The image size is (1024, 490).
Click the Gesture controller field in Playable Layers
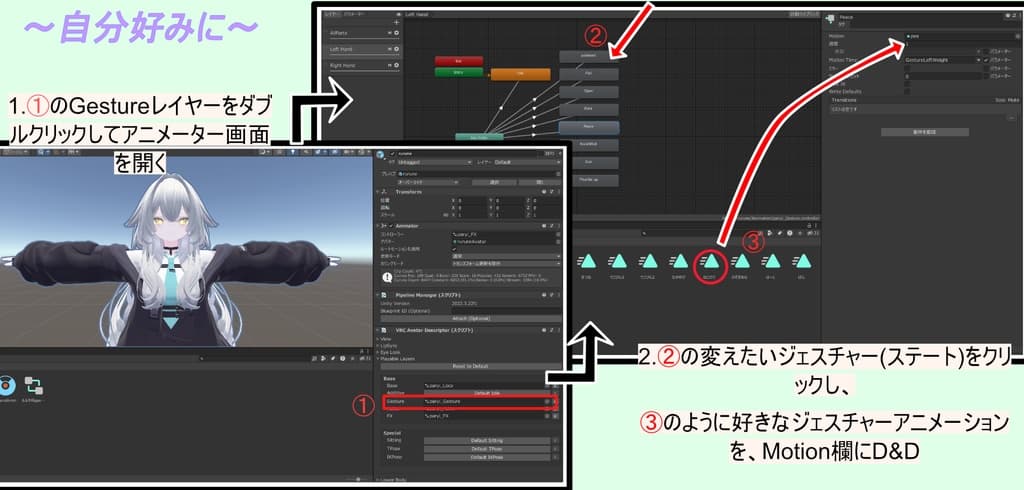(487, 401)
